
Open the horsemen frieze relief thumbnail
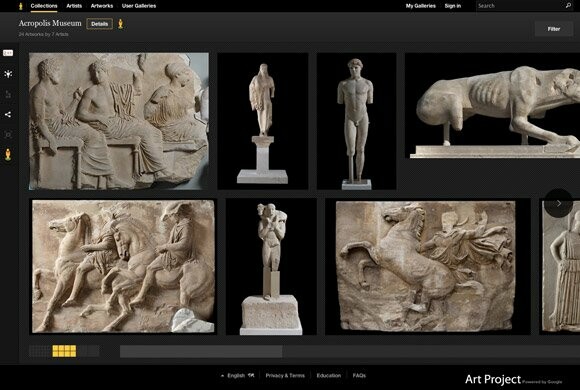tap(123, 266)
